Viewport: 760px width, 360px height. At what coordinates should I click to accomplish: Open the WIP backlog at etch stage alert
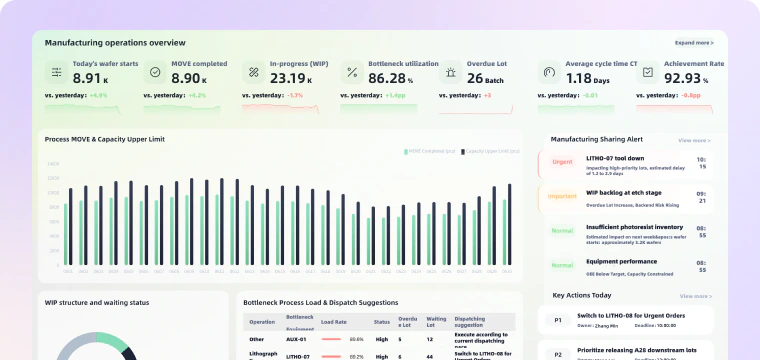(625, 199)
